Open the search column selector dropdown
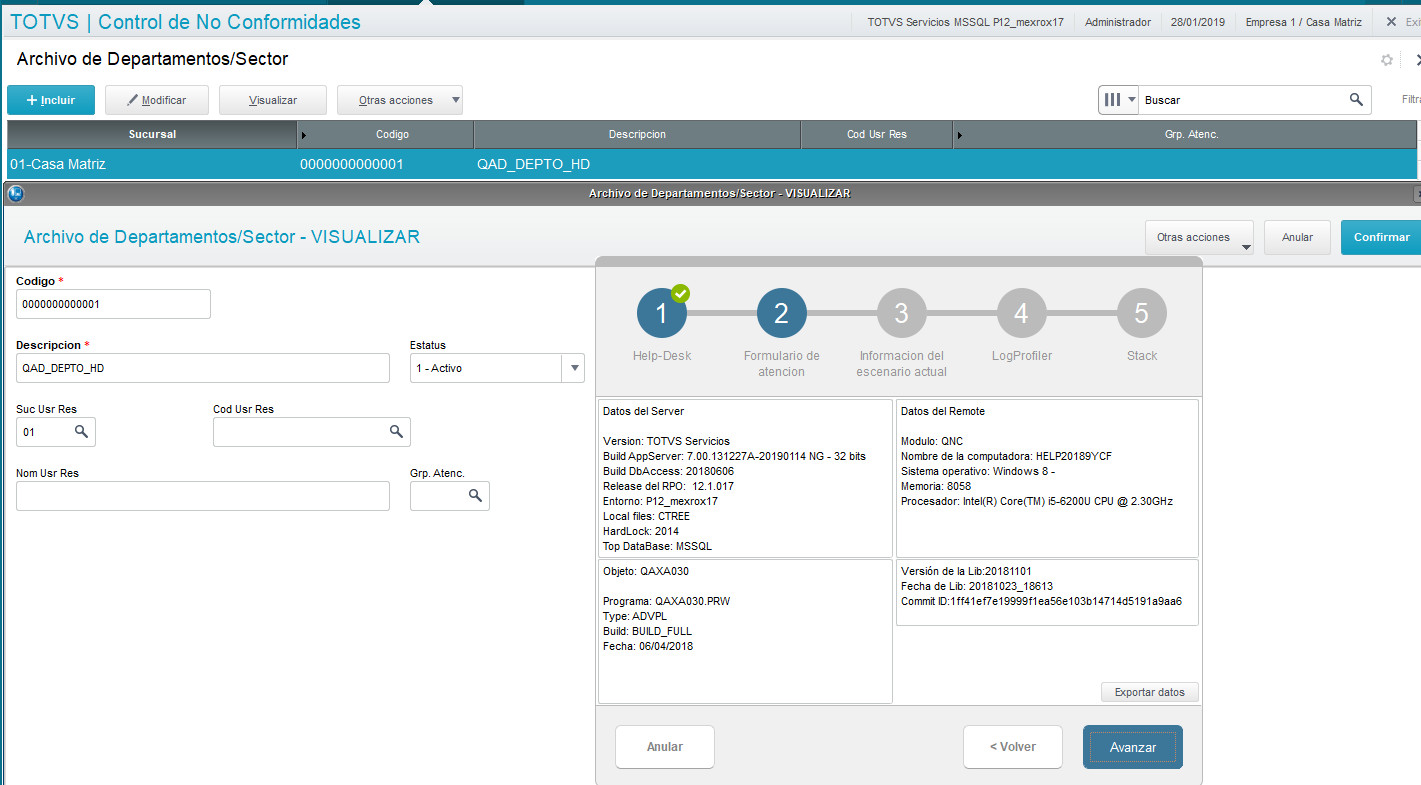The width and height of the screenshot is (1421, 785). (x=1119, y=100)
